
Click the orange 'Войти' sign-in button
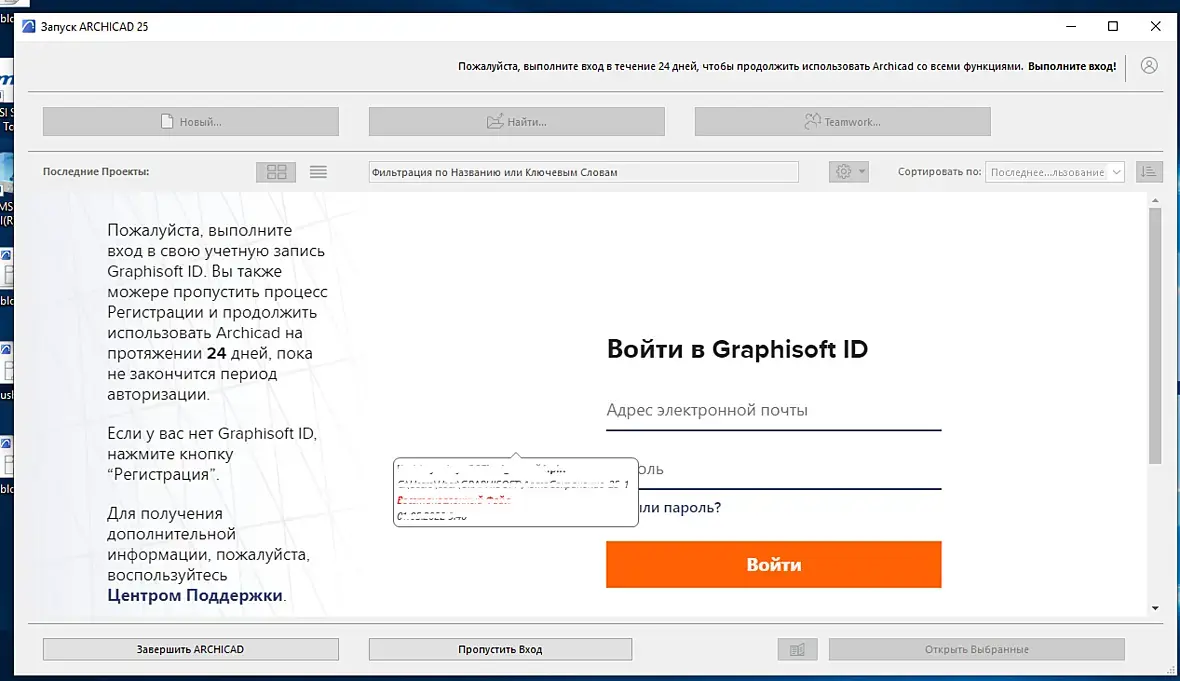tap(774, 564)
